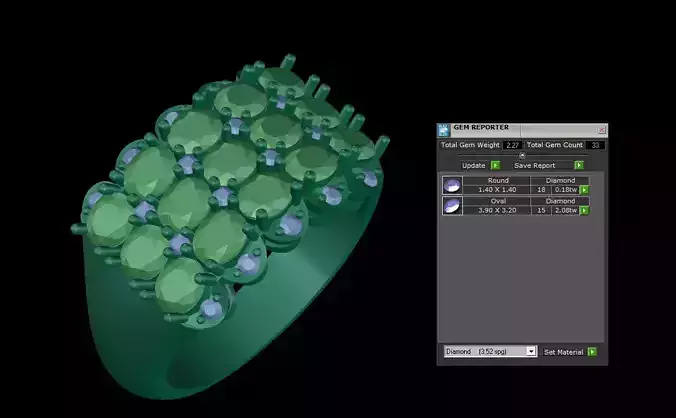Viewport: 676px width, 418px height.
Task: Click green arrow on the 2.08tw row
Action: tap(584, 210)
